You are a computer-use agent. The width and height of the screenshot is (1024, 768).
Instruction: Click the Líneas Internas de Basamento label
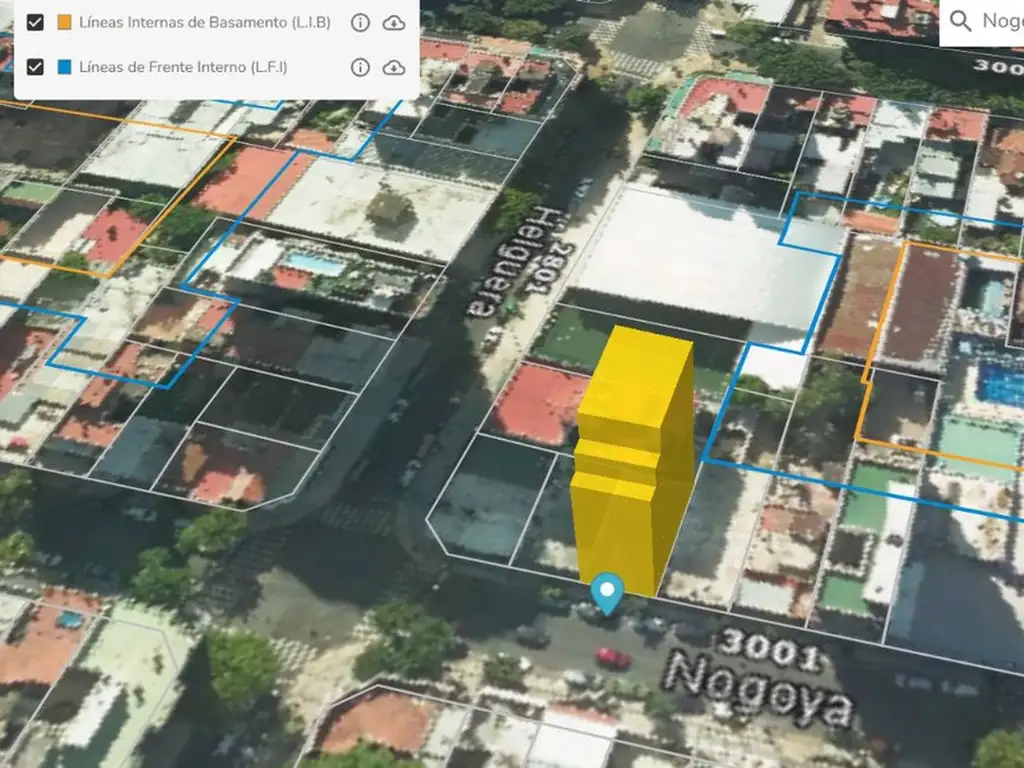click(204, 23)
